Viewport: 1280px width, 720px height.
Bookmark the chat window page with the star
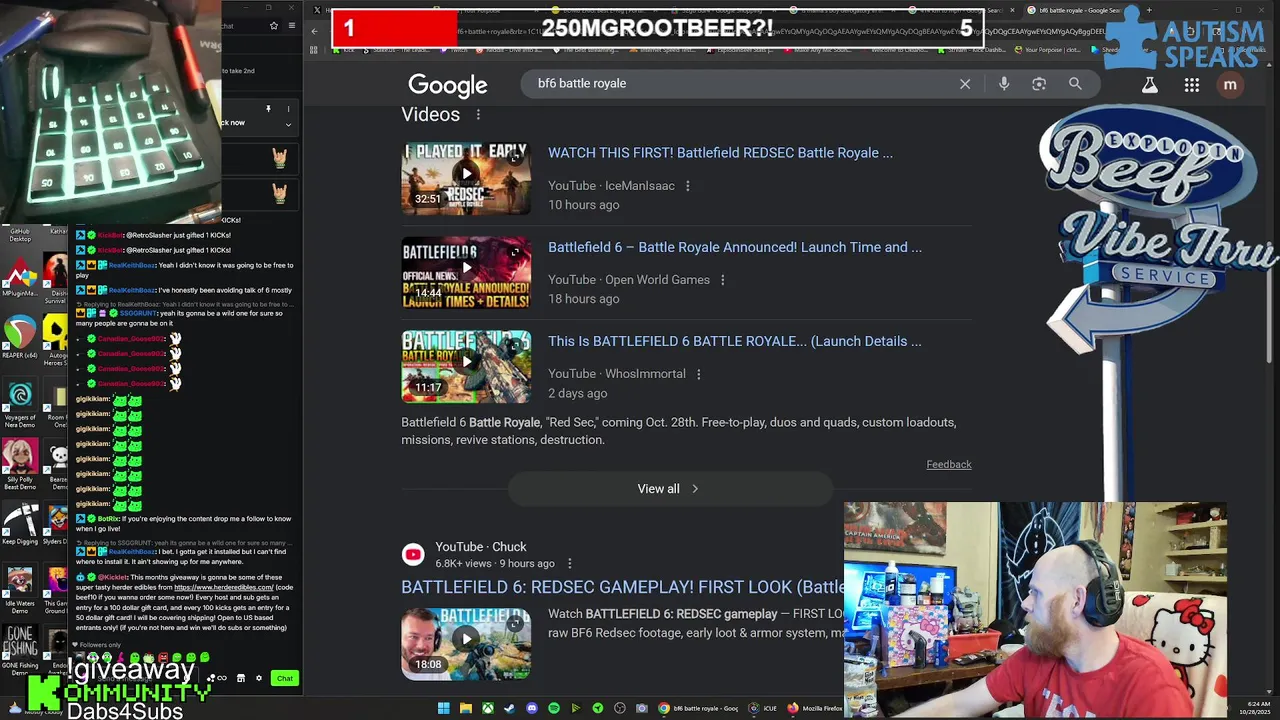click(274, 26)
